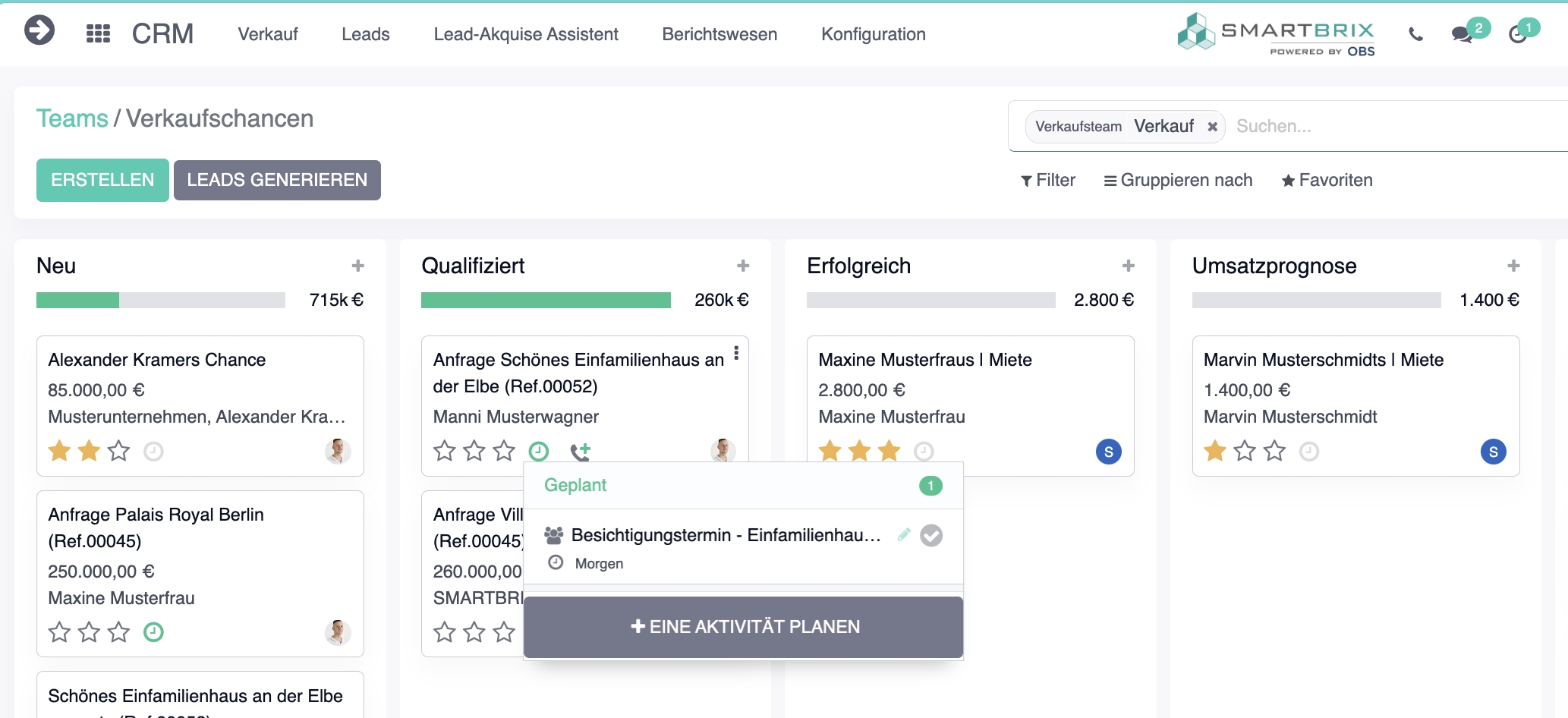Image resolution: width=1568 pixels, height=718 pixels.
Task: Open the Filter dropdown
Action: pos(1048,181)
